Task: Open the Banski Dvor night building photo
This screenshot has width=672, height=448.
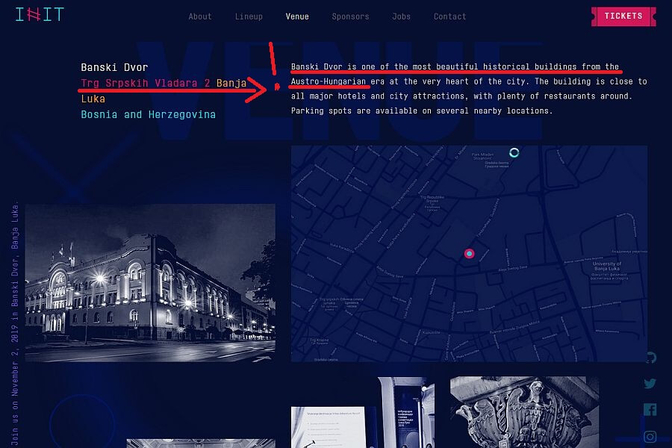Action: click(150, 268)
